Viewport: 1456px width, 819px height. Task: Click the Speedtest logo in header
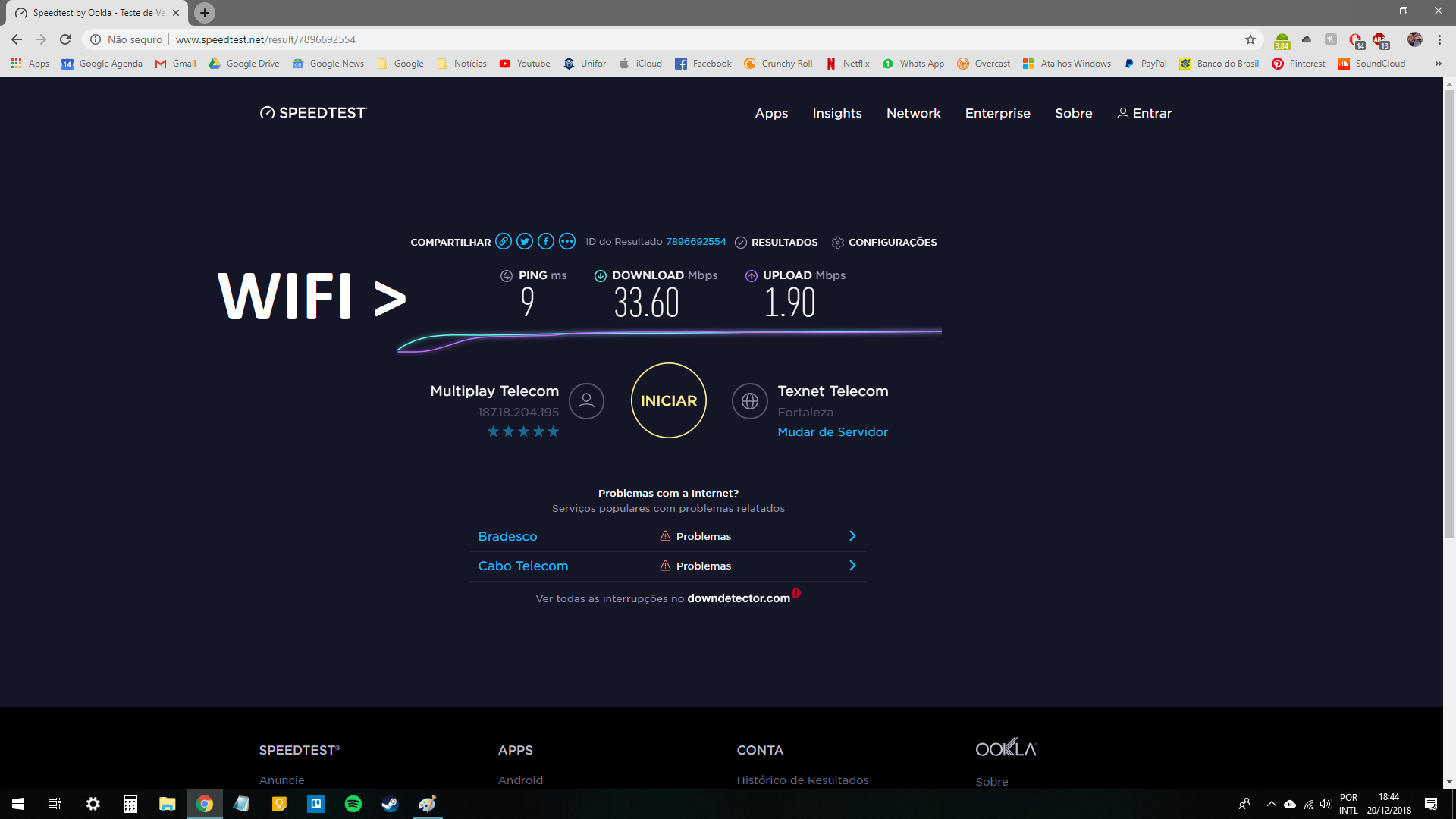[x=313, y=113]
